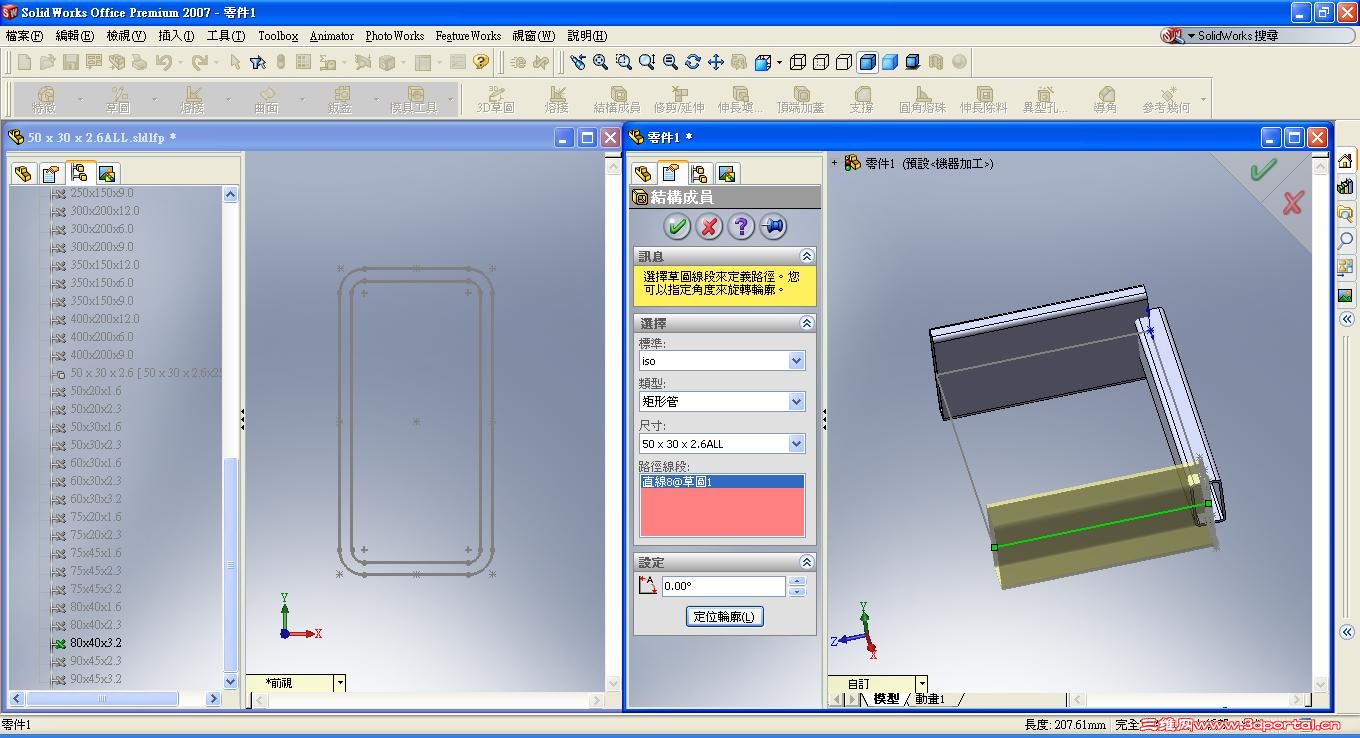
Task: Open the PhotoWorks menu
Action: click(x=394, y=36)
